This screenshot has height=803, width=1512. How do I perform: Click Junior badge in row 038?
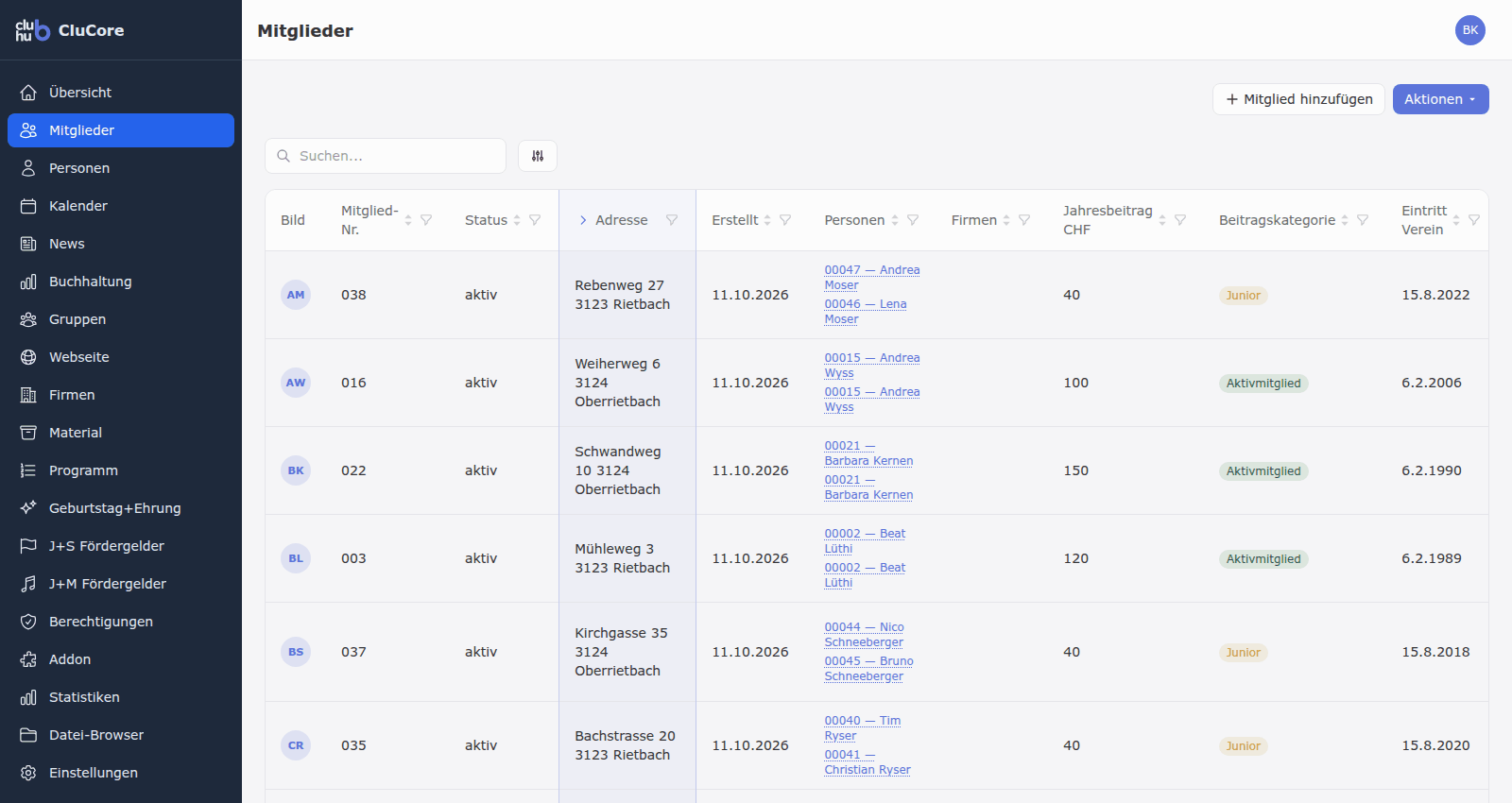(1243, 296)
